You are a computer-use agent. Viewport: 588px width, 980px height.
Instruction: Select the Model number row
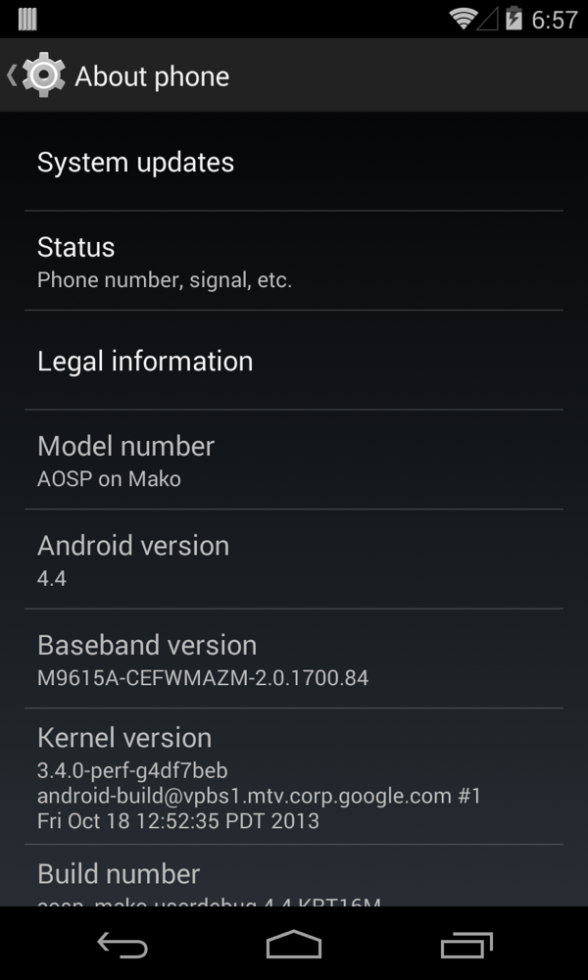(x=294, y=460)
